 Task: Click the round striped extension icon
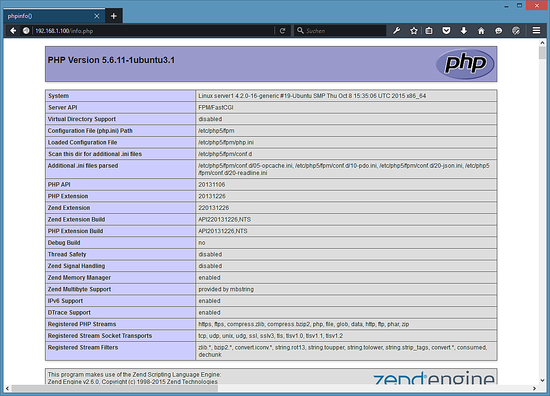(x=516, y=31)
